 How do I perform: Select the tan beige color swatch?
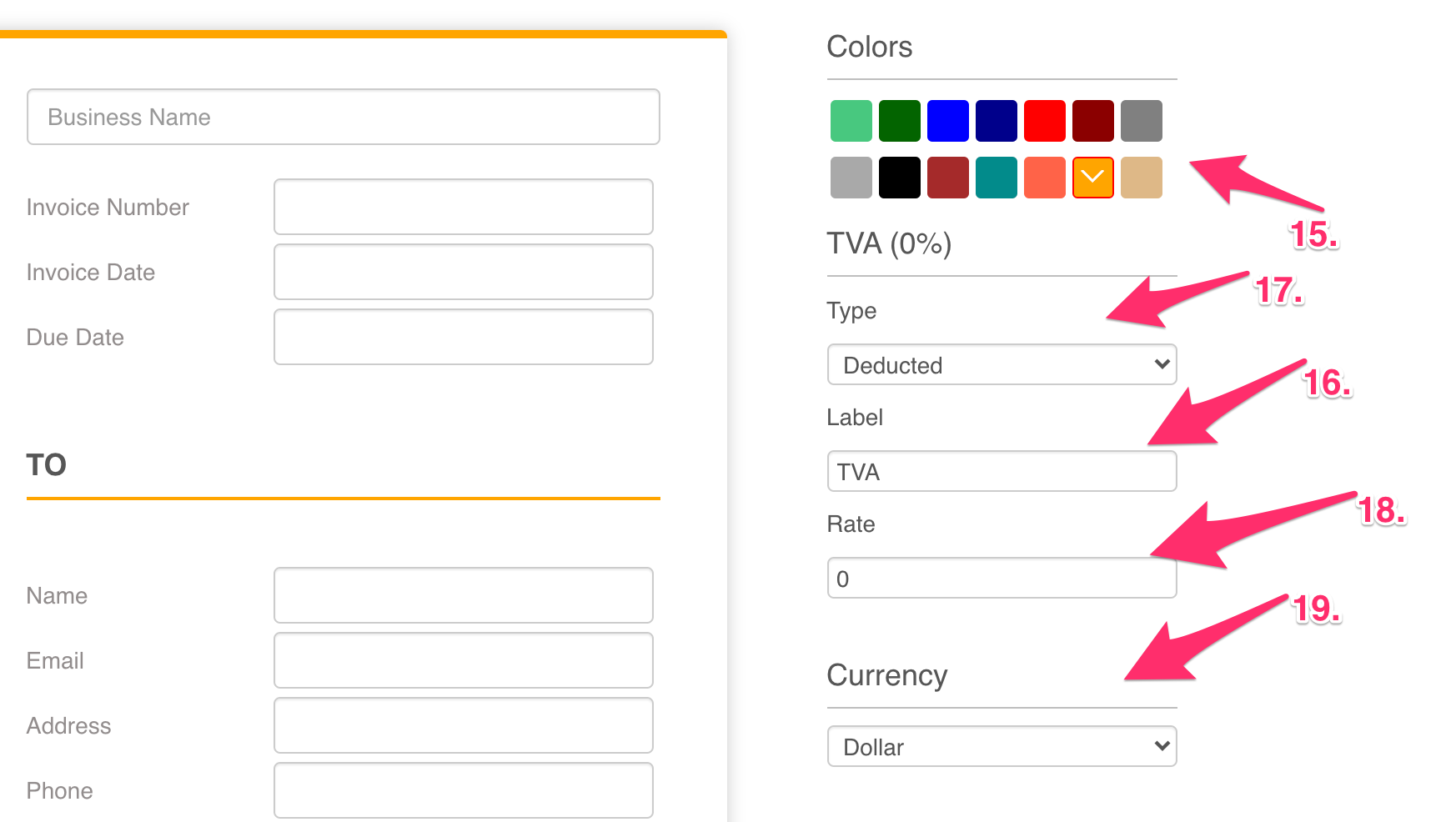click(x=1141, y=178)
